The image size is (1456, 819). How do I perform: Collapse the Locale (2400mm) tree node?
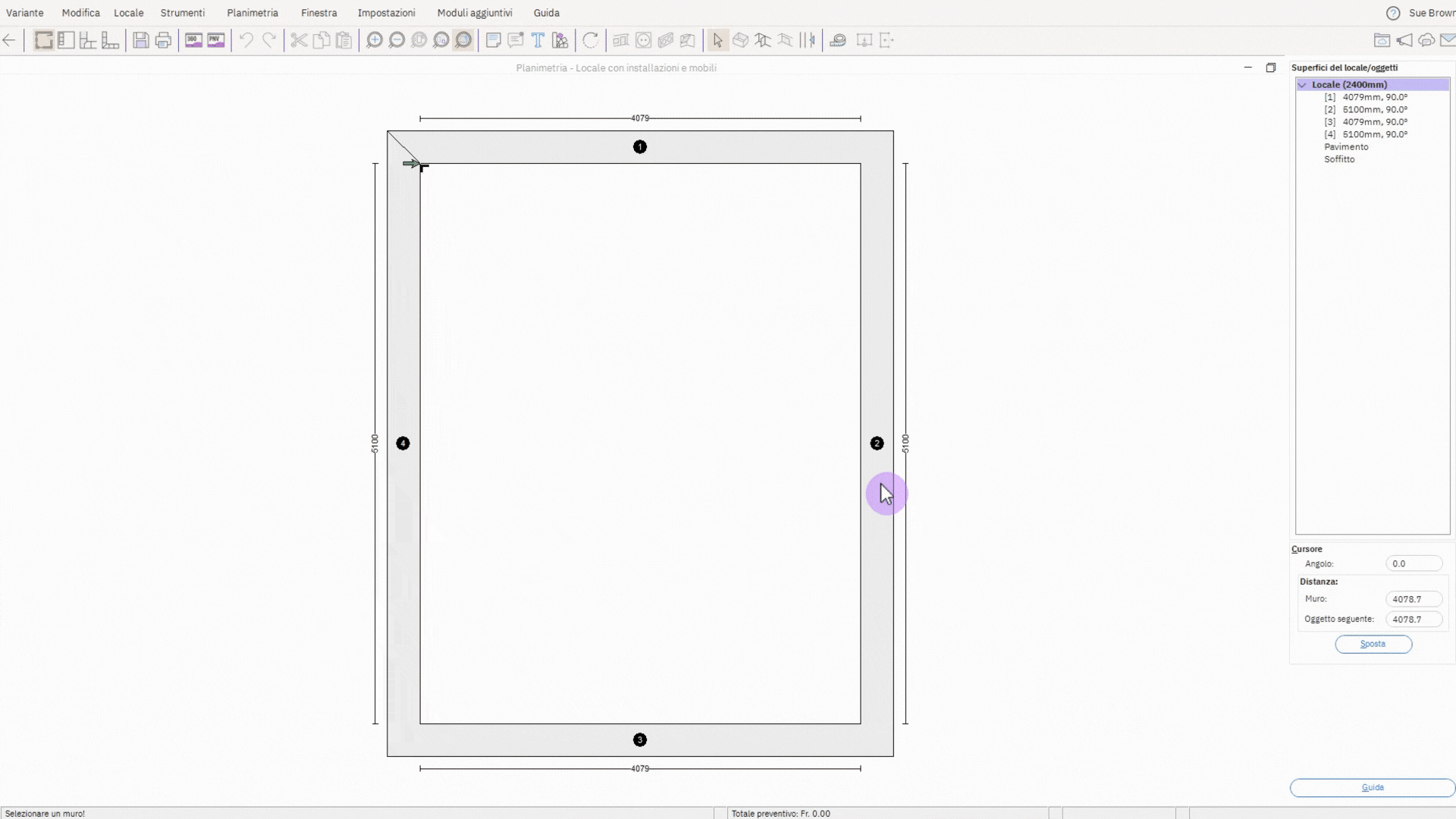(x=1302, y=85)
